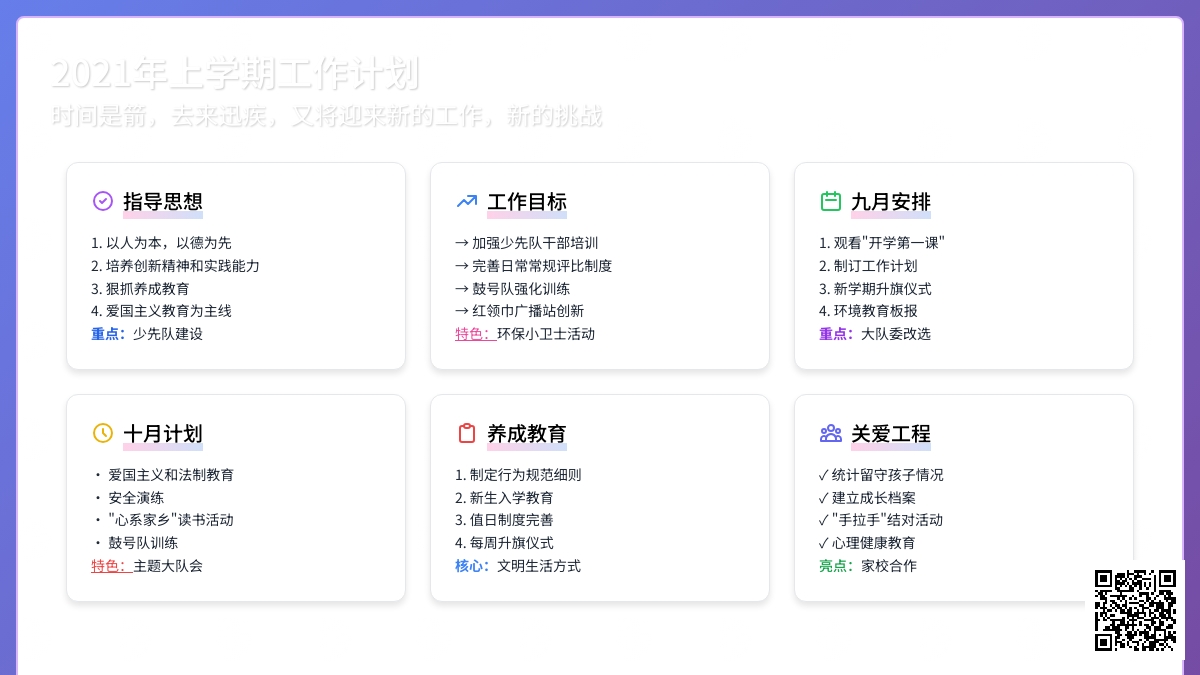Select the 指导思想 card heading

point(163,202)
